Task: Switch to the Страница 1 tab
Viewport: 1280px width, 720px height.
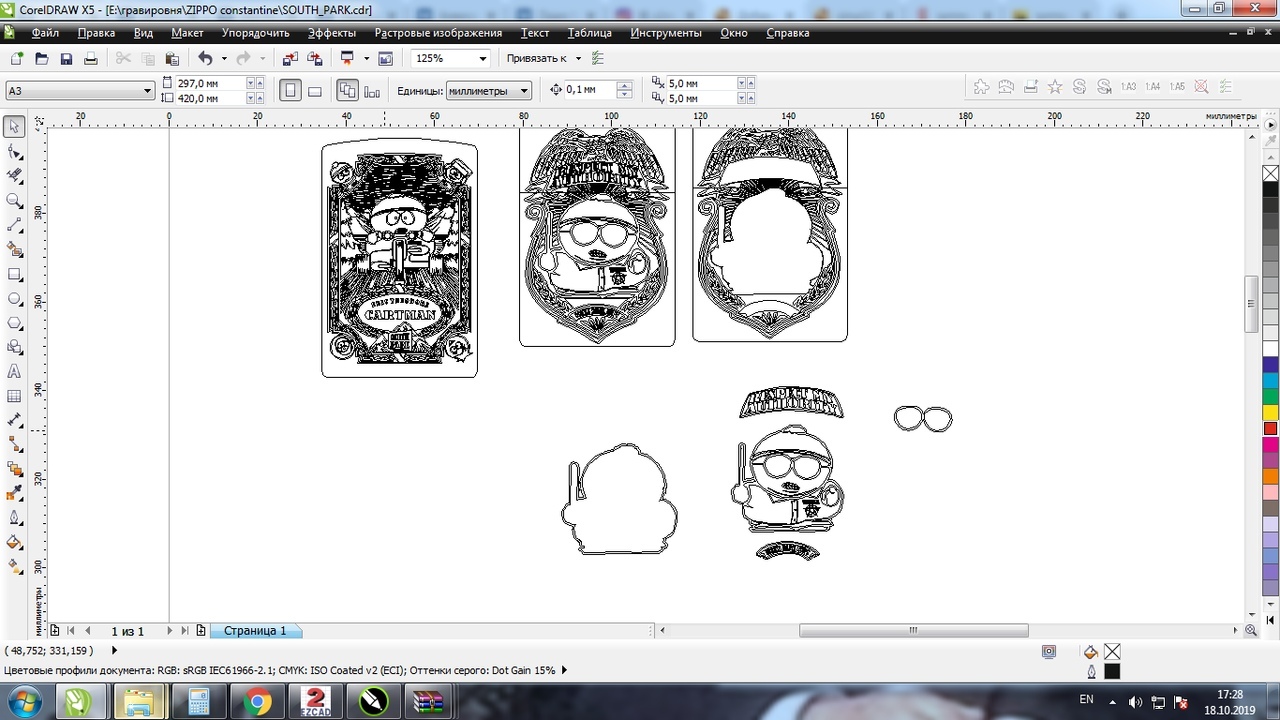Action: coord(255,631)
